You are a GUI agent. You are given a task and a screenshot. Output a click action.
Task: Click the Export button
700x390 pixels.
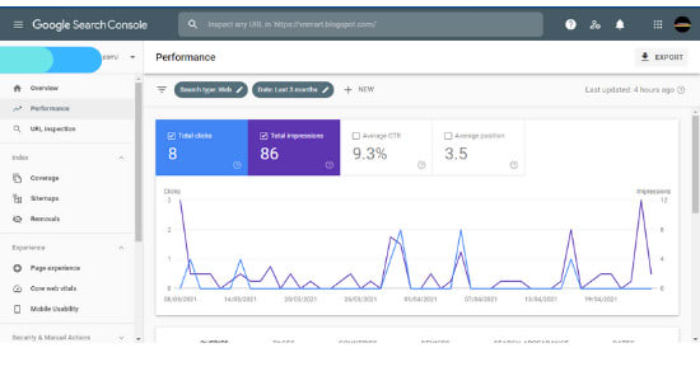662,57
